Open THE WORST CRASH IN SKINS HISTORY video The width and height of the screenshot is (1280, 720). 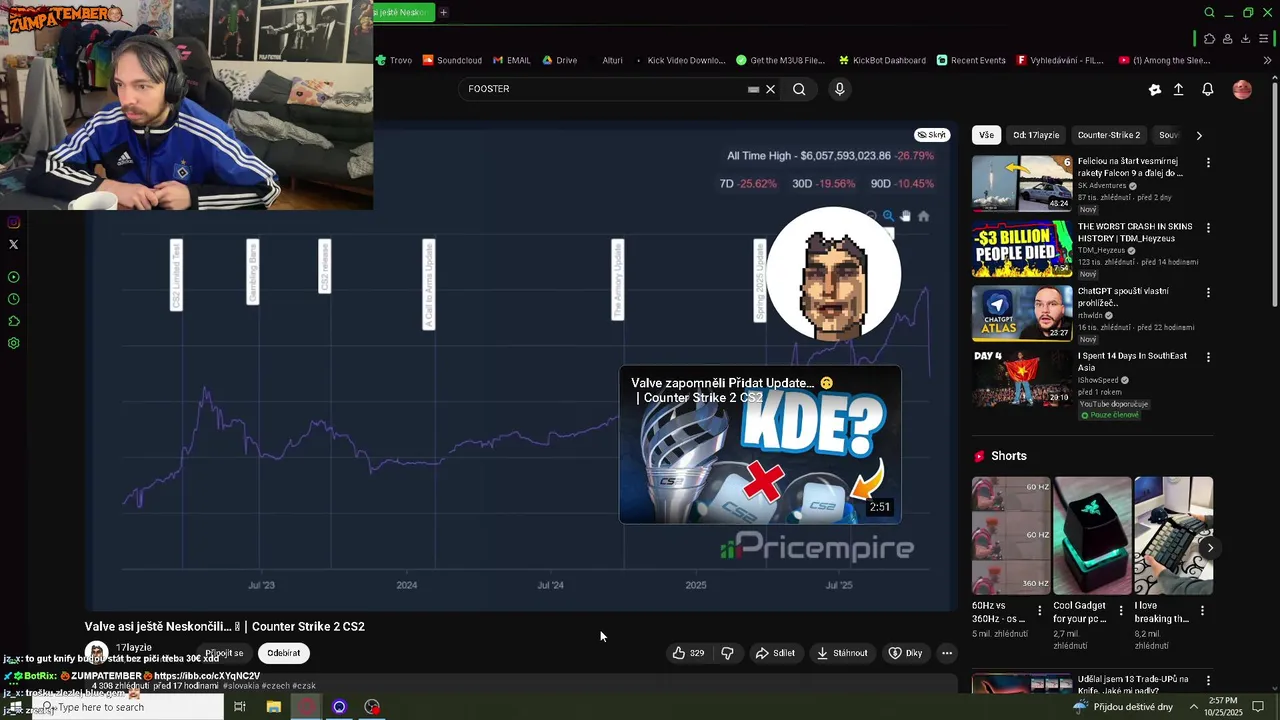pos(1022,248)
